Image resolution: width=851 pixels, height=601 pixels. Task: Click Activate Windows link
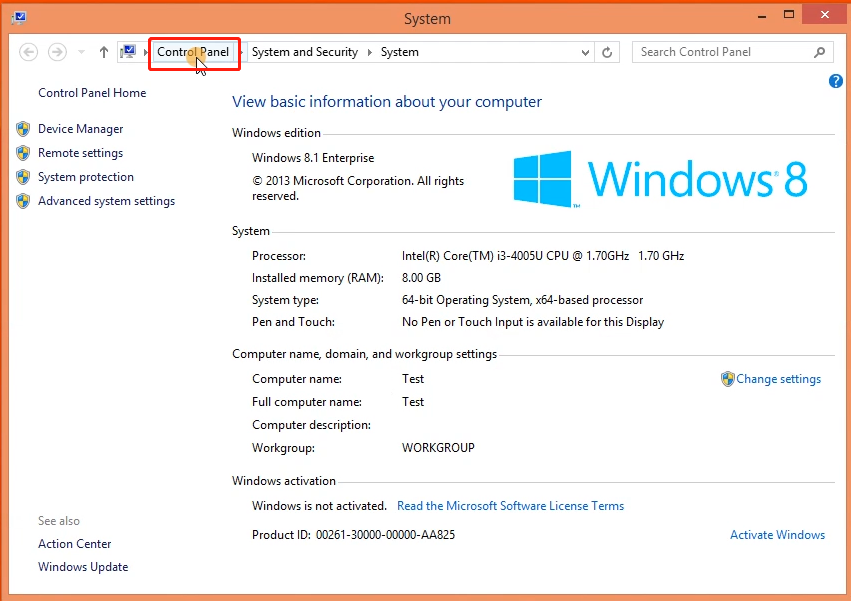click(777, 535)
